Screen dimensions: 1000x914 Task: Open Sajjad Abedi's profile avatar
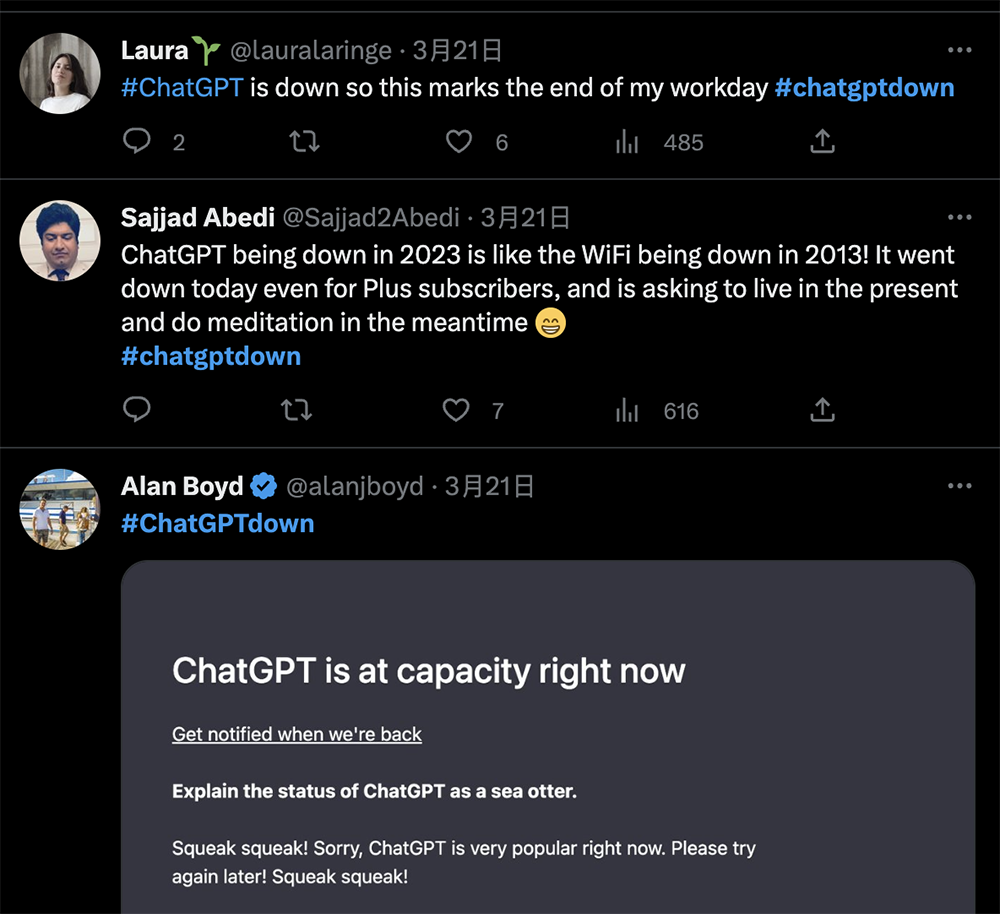click(60, 241)
